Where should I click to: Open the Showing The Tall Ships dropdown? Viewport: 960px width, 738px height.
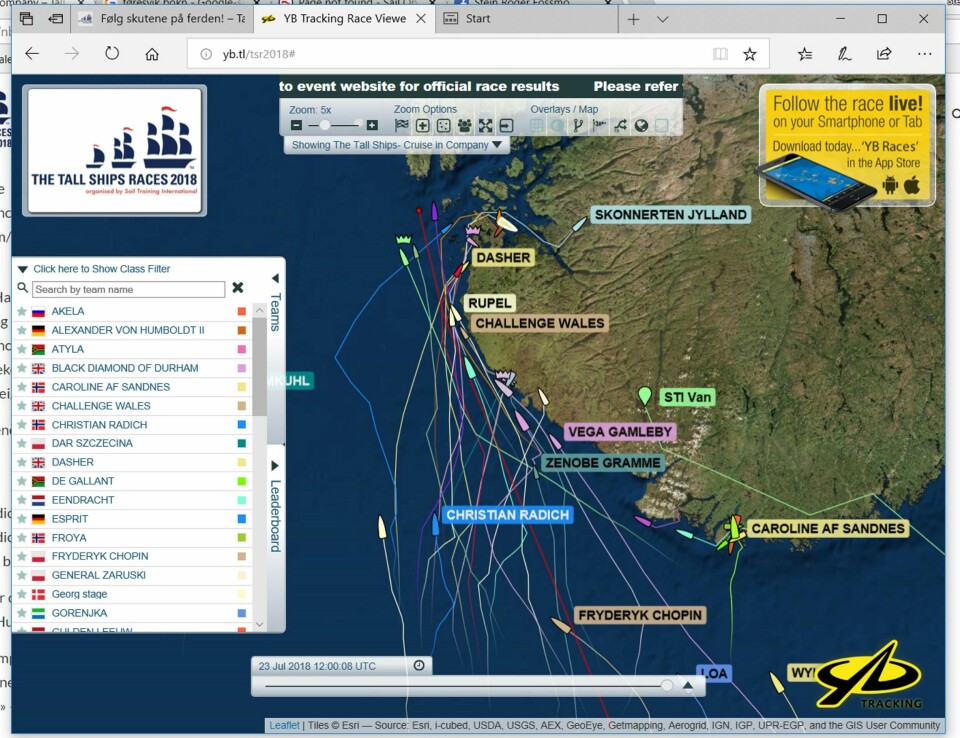pyautogui.click(x=396, y=145)
